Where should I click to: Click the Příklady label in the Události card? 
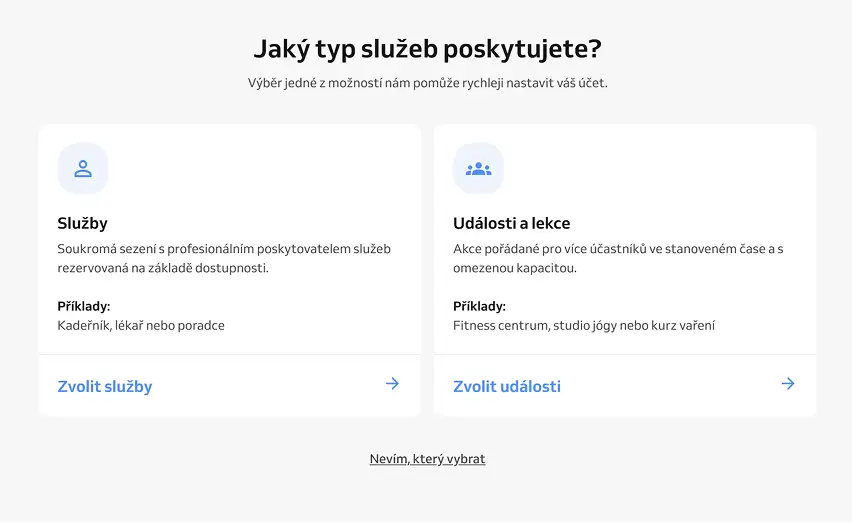[x=479, y=306]
